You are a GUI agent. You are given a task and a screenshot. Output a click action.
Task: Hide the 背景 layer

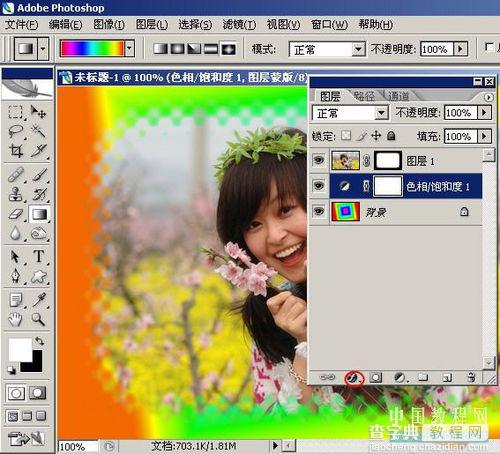pos(319,211)
